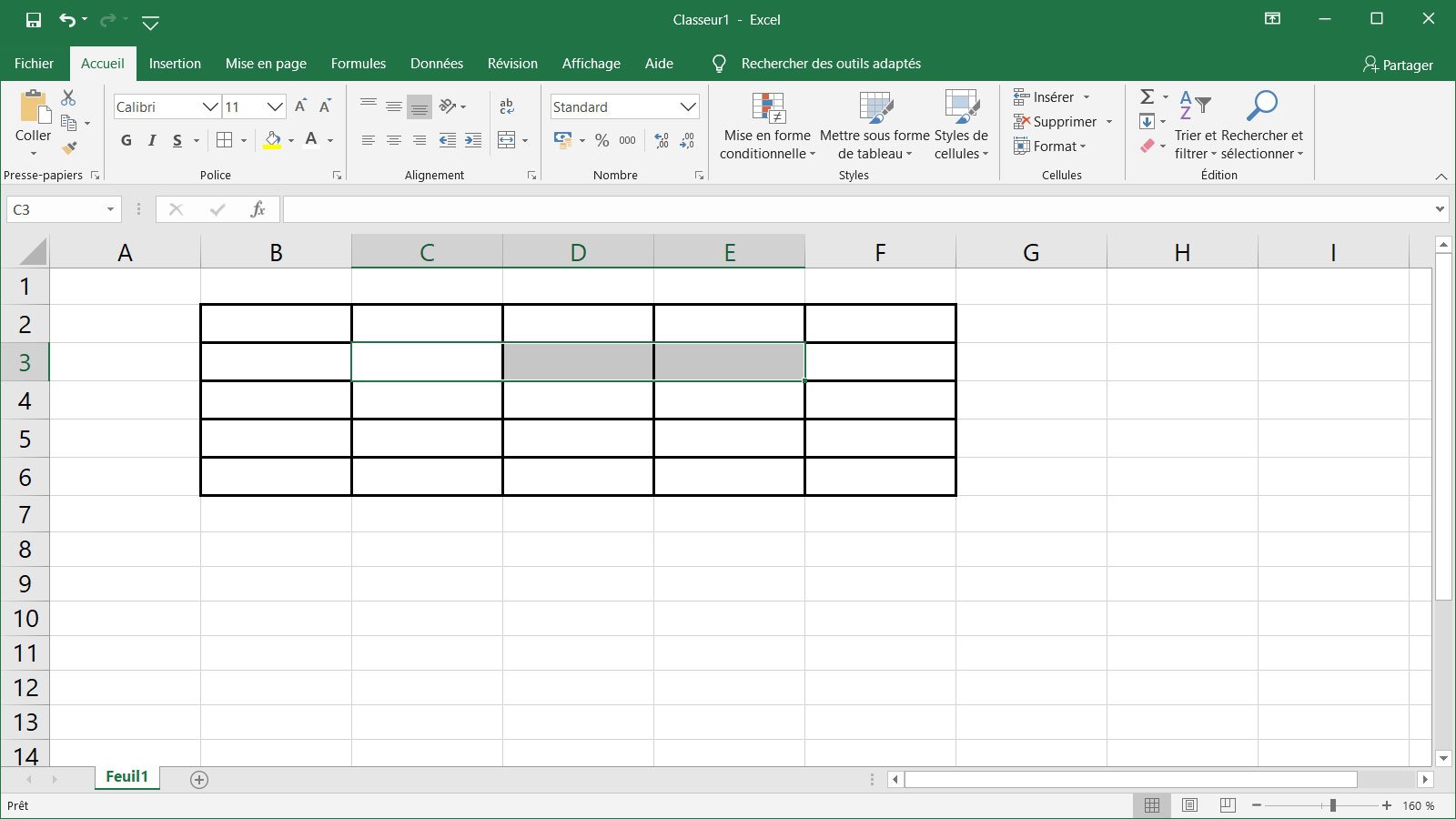Image resolution: width=1456 pixels, height=819 pixels.
Task: Align text to bottom of cell
Action: (x=420, y=106)
